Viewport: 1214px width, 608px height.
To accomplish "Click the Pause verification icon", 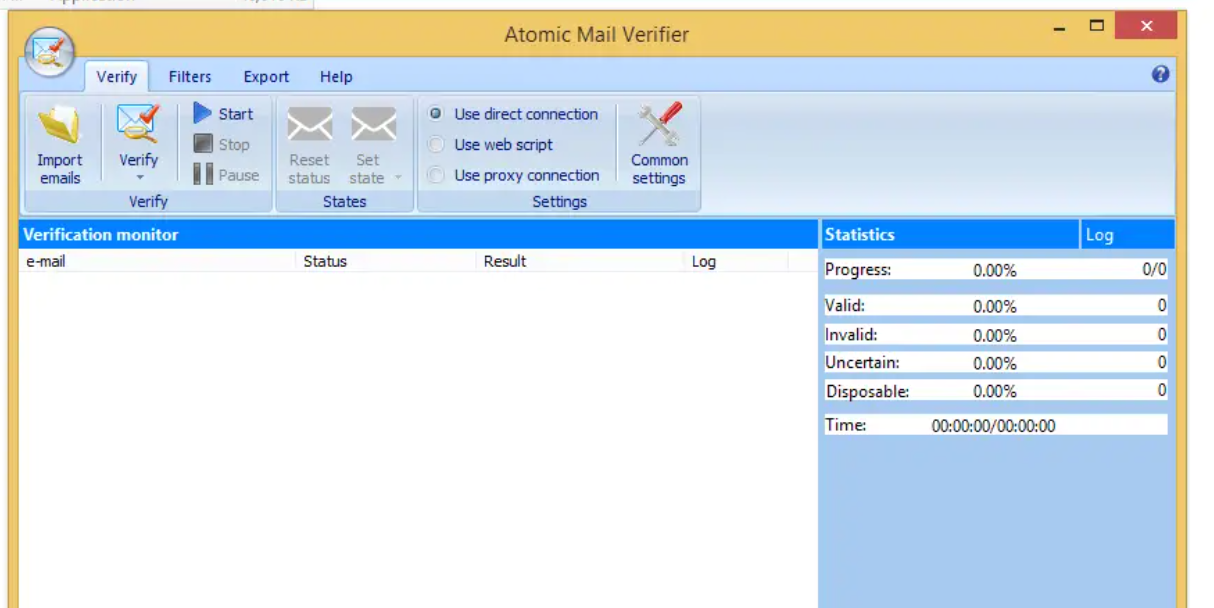I will pos(201,174).
